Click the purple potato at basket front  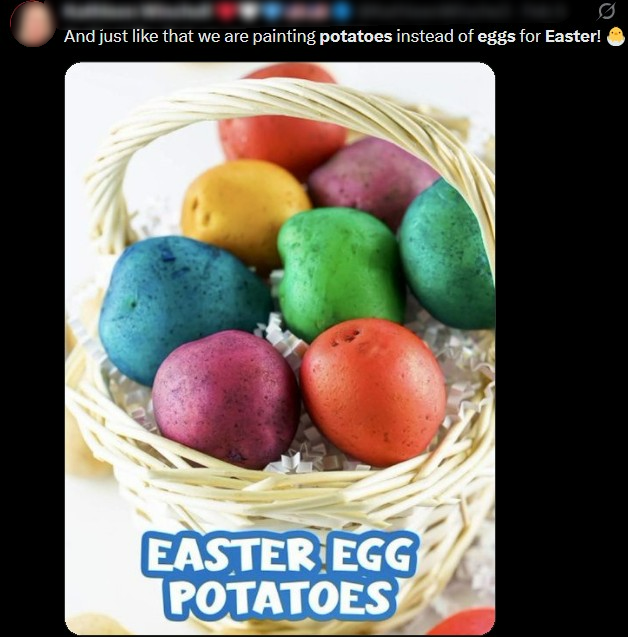click(x=225, y=399)
